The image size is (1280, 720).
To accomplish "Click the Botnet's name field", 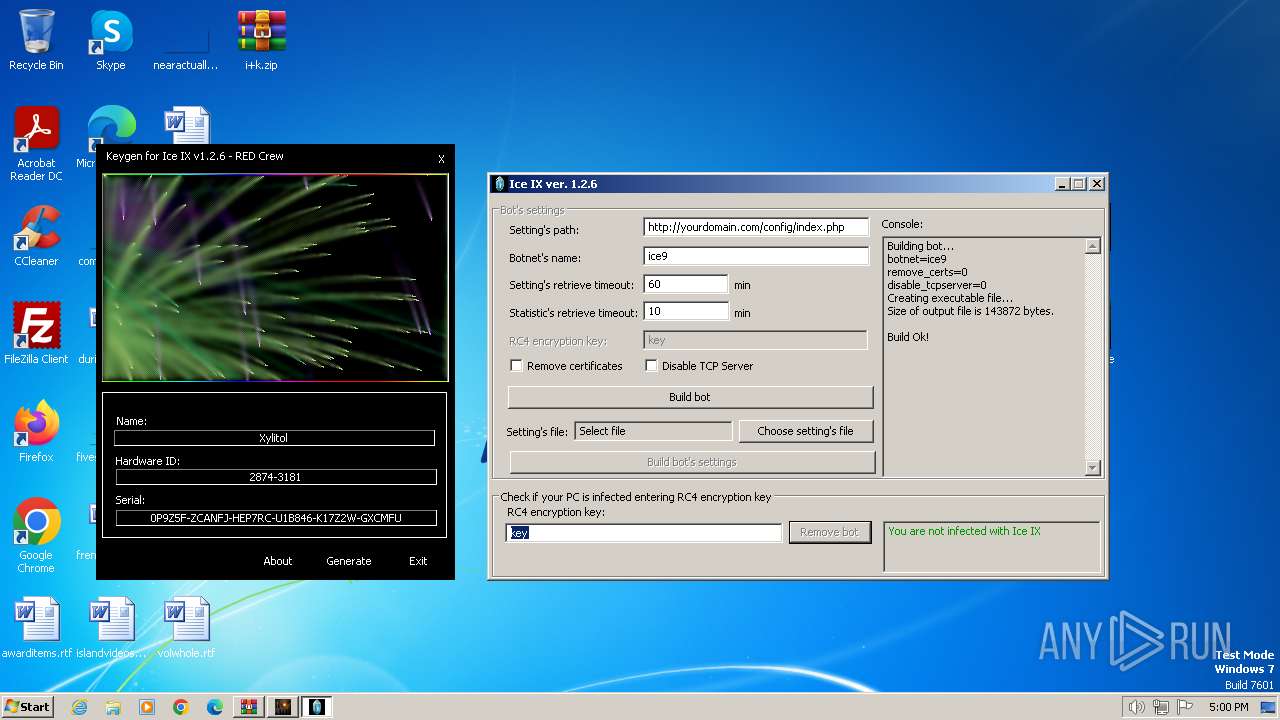I will pyautogui.click(x=756, y=257).
